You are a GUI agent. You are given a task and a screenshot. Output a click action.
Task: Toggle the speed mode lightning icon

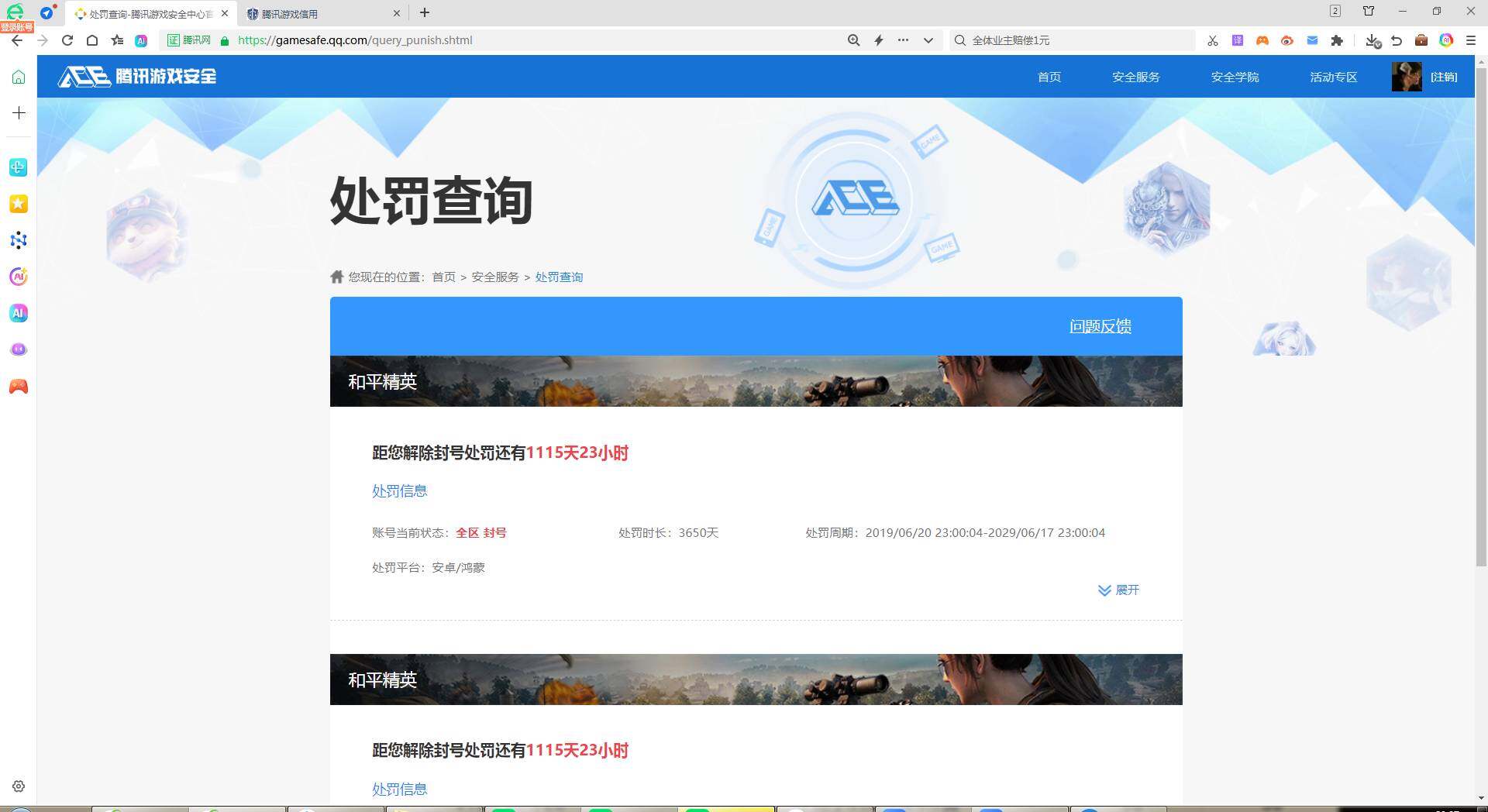click(879, 40)
